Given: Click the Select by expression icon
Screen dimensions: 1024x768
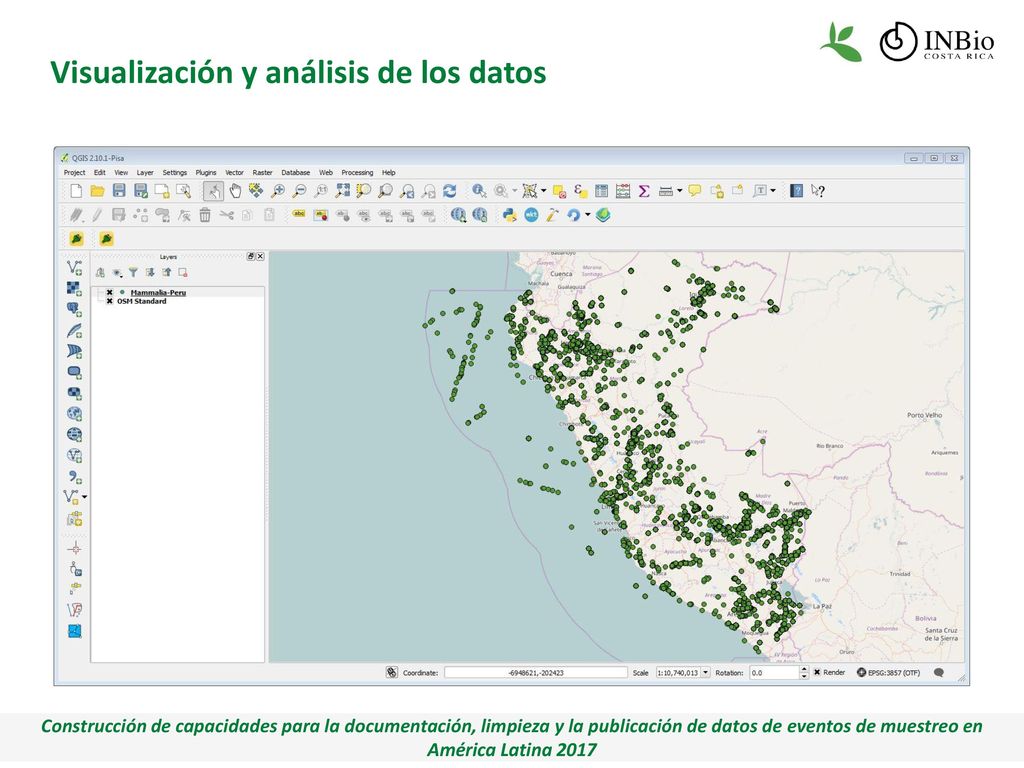Looking at the screenshot, I should (580, 191).
